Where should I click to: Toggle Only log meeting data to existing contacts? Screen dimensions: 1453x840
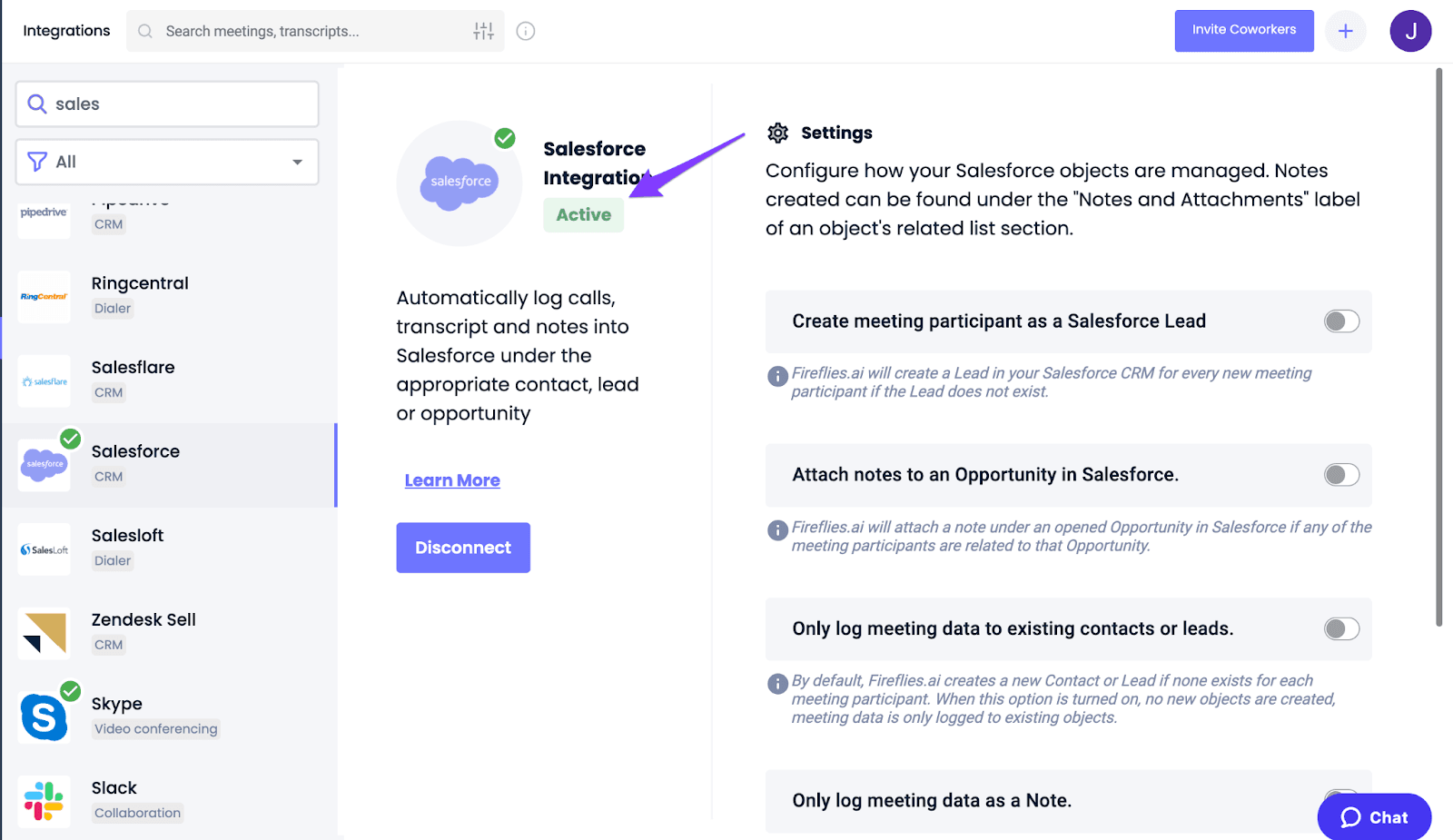(1341, 628)
